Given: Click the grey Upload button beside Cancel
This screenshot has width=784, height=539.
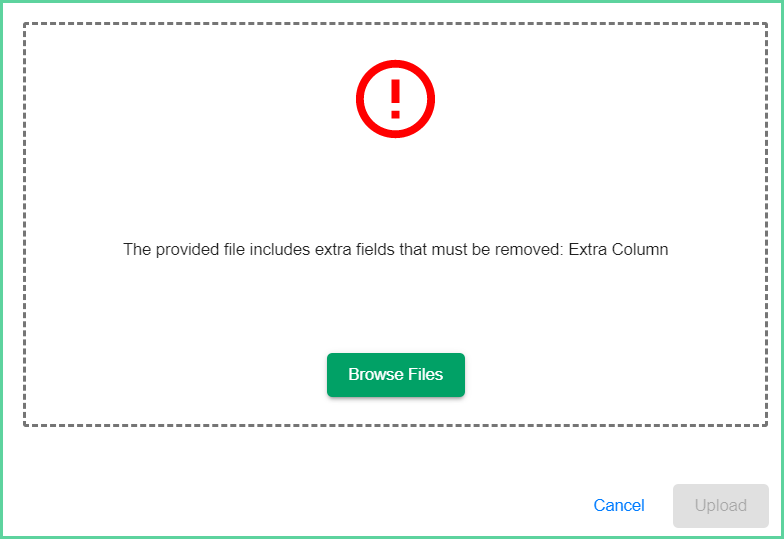Looking at the screenshot, I should (720, 505).
